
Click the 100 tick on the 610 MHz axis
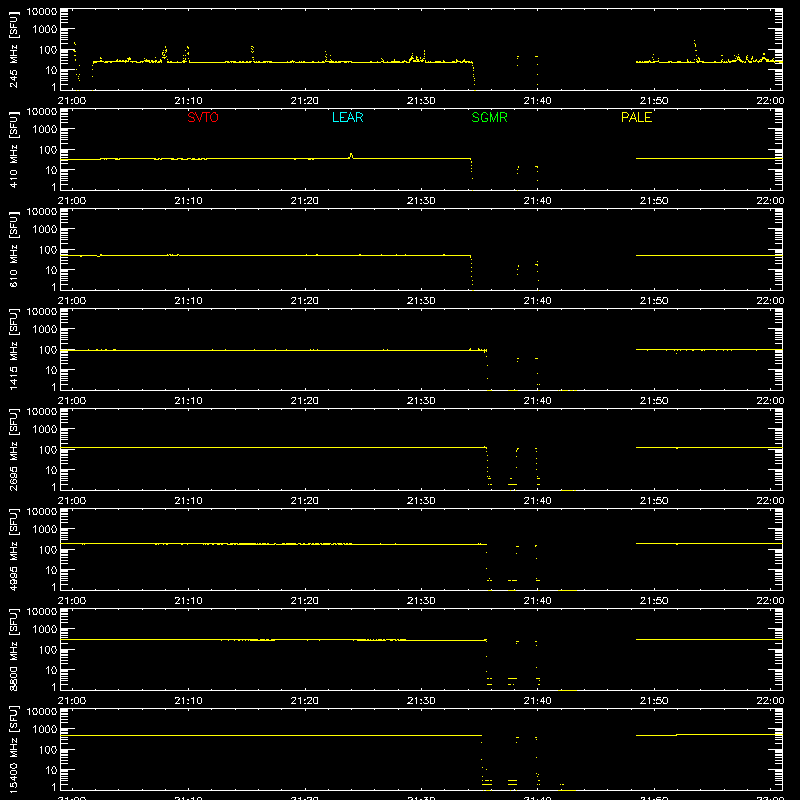point(48,250)
